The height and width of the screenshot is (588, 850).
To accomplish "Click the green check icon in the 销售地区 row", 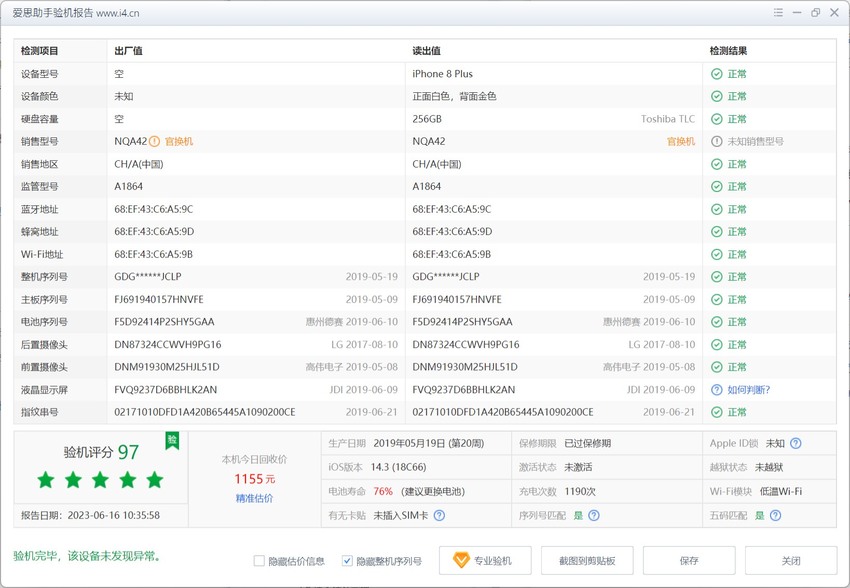I will pos(717,164).
